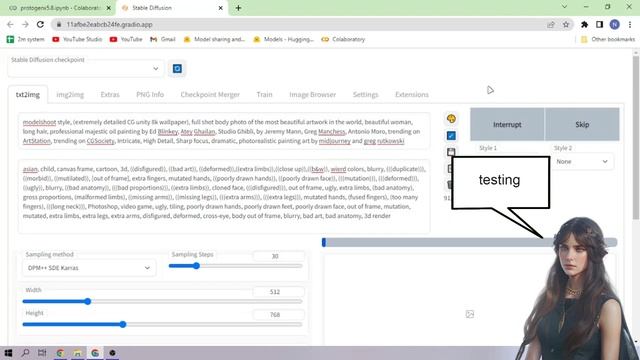Click Height slider handle
The height and width of the screenshot is (360, 640).
(123, 324)
